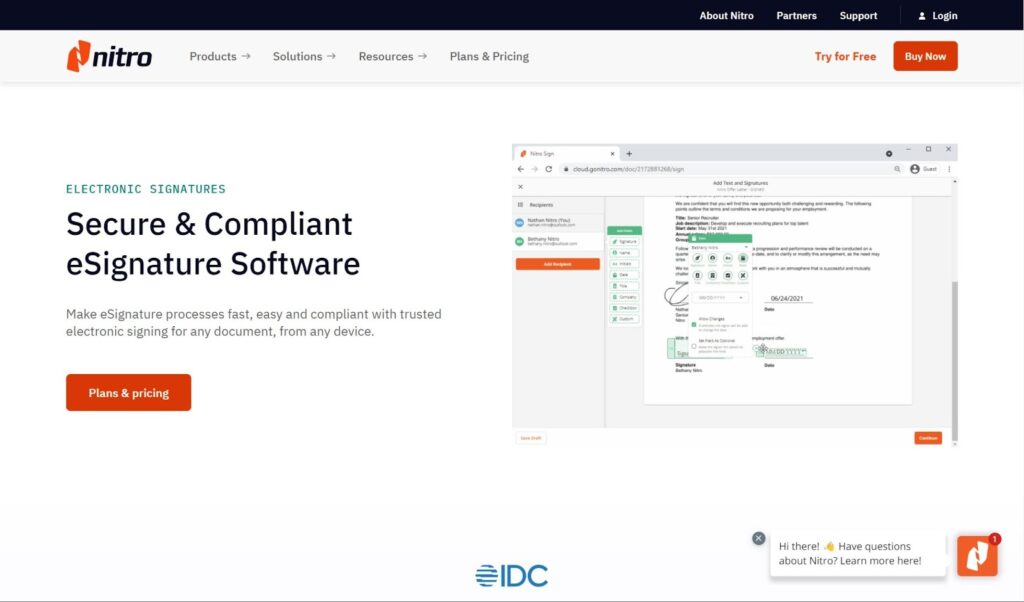Click the X icon beside Add Text and Signatures

(x=520, y=186)
